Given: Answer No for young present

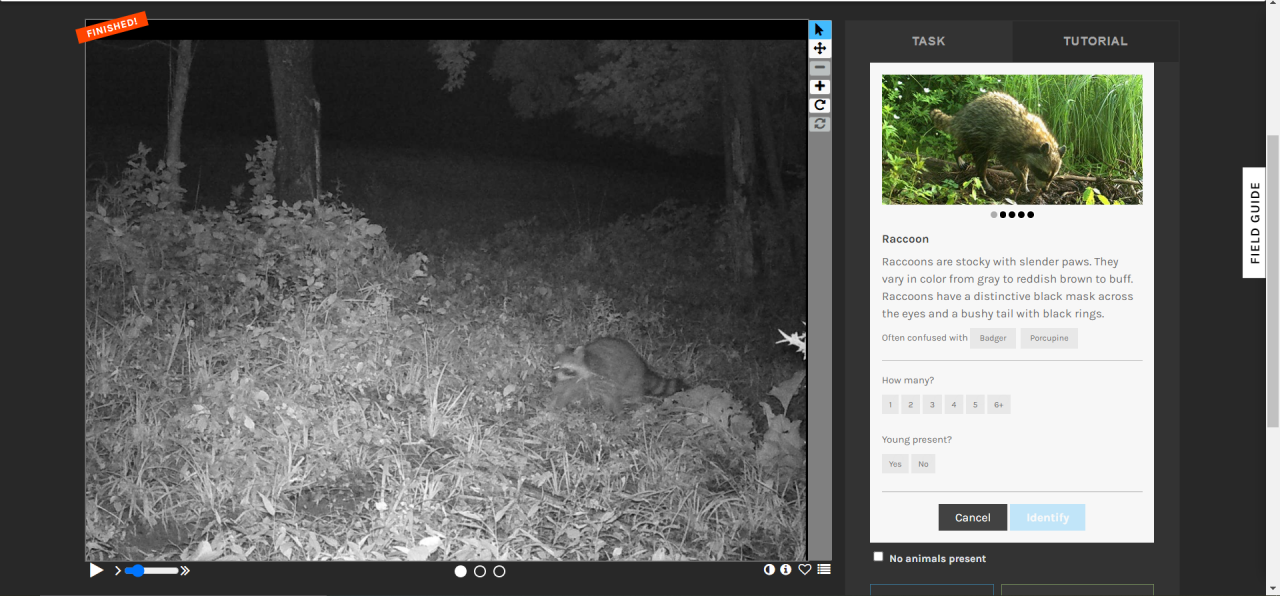Looking at the screenshot, I should (x=923, y=464).
